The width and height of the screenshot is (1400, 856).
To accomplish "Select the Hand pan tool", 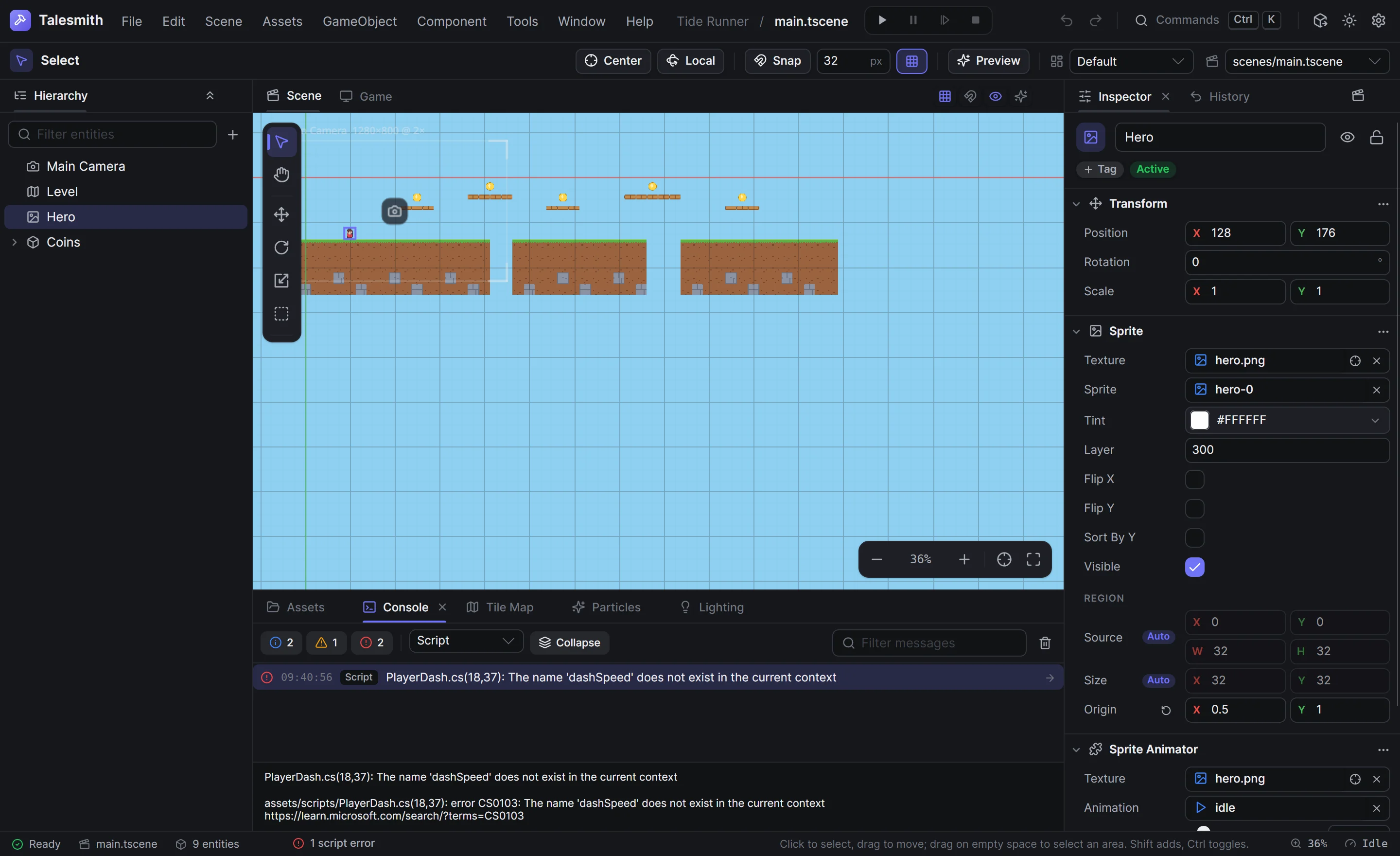I will click(x=281, y=175).
